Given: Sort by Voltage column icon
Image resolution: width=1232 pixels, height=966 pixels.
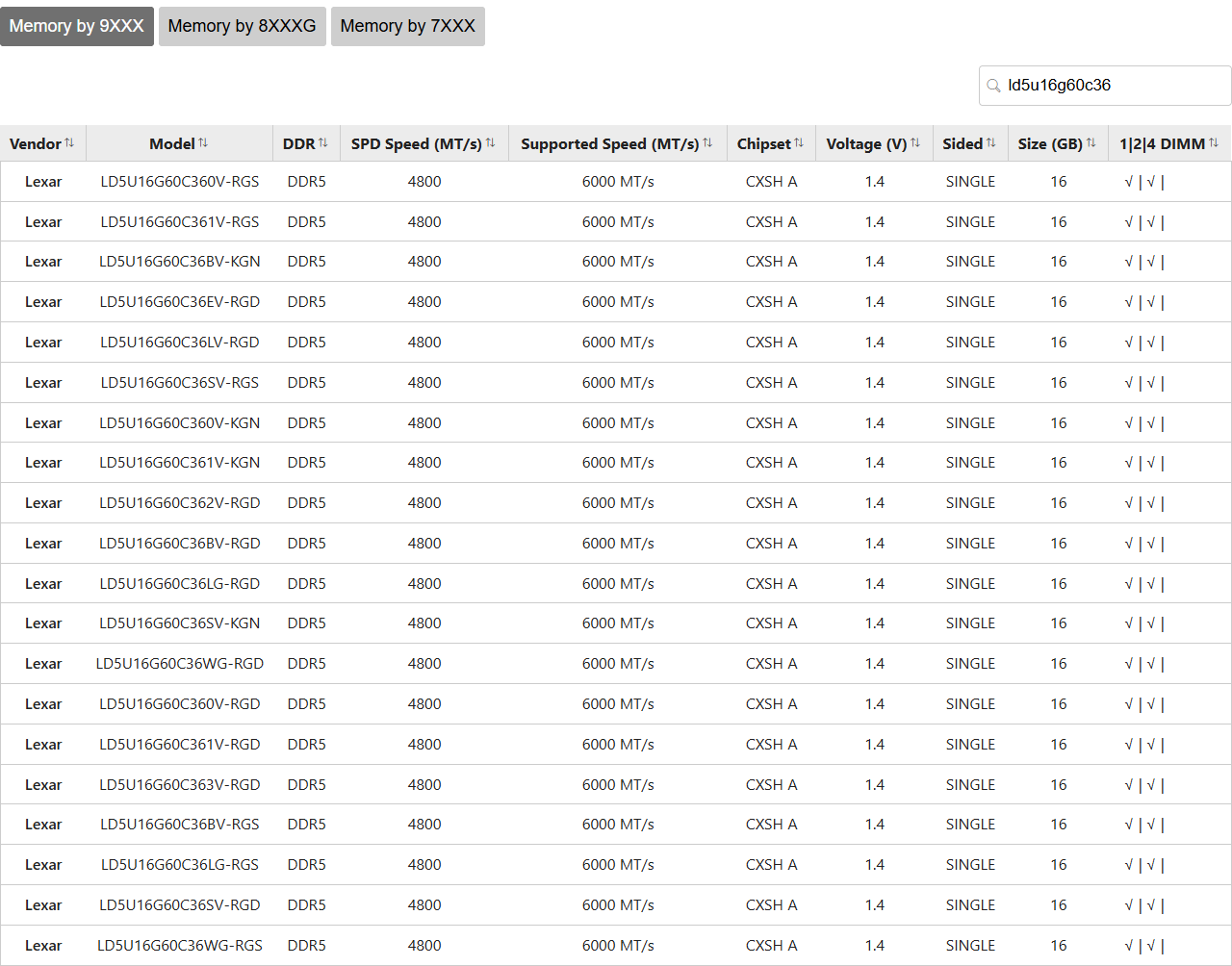Looking at the screenshot, I should coord(915,143).
